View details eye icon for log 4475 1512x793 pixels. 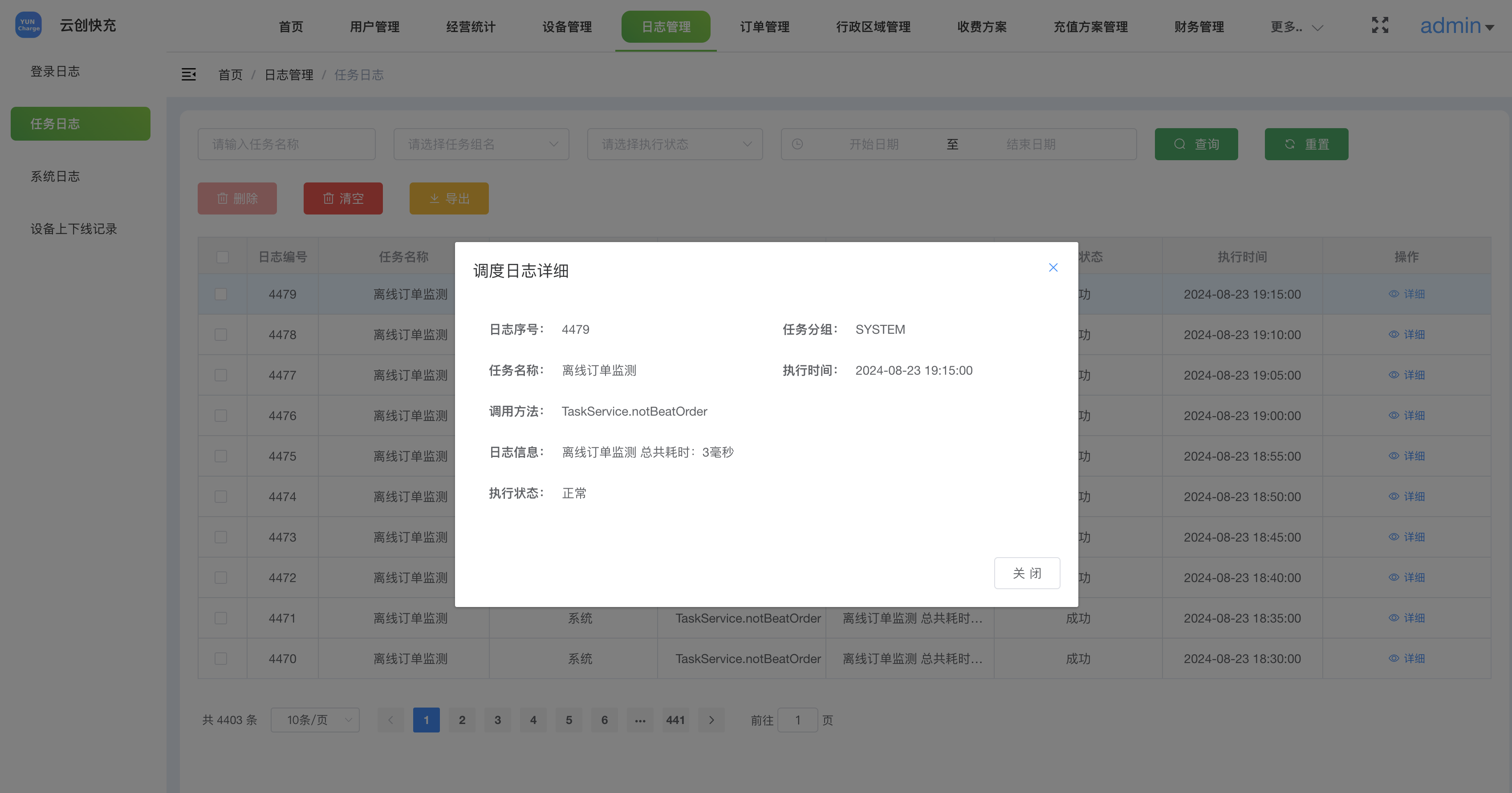pos(1394,456)
